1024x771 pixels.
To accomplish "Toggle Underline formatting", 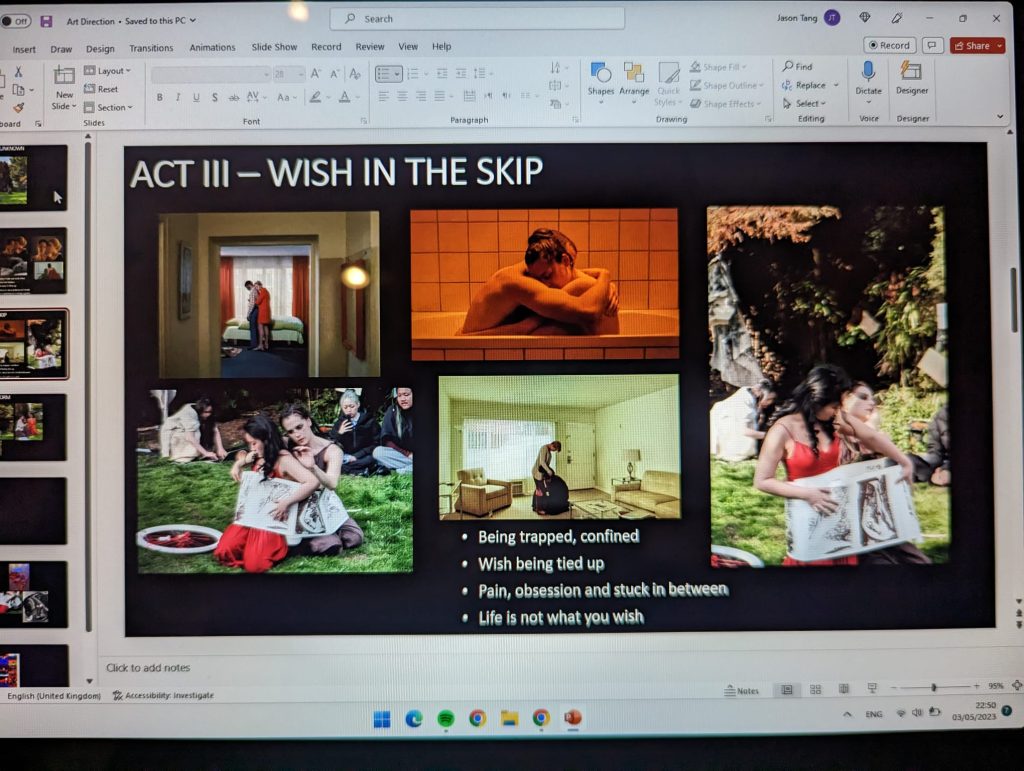I will (x=196, y=97).
